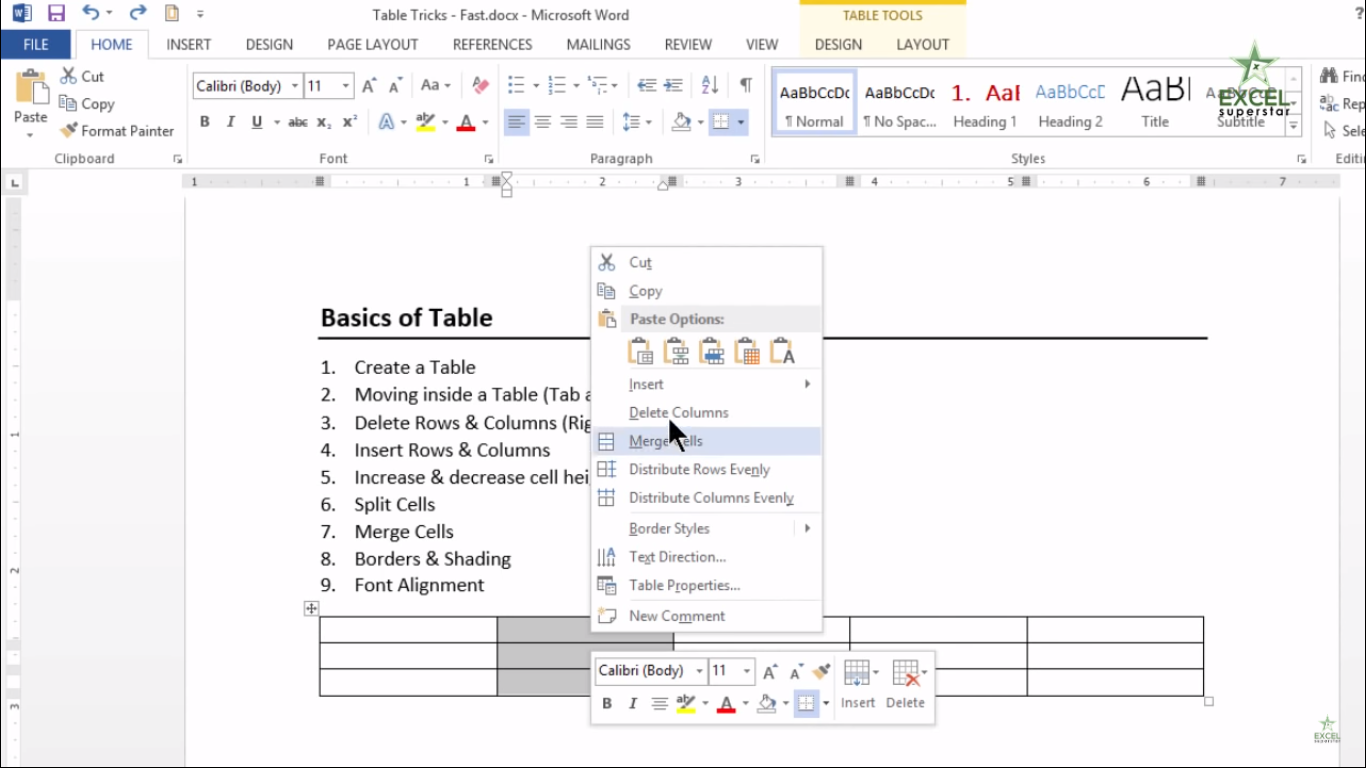Select Title style in Styles gallery

1155,104
